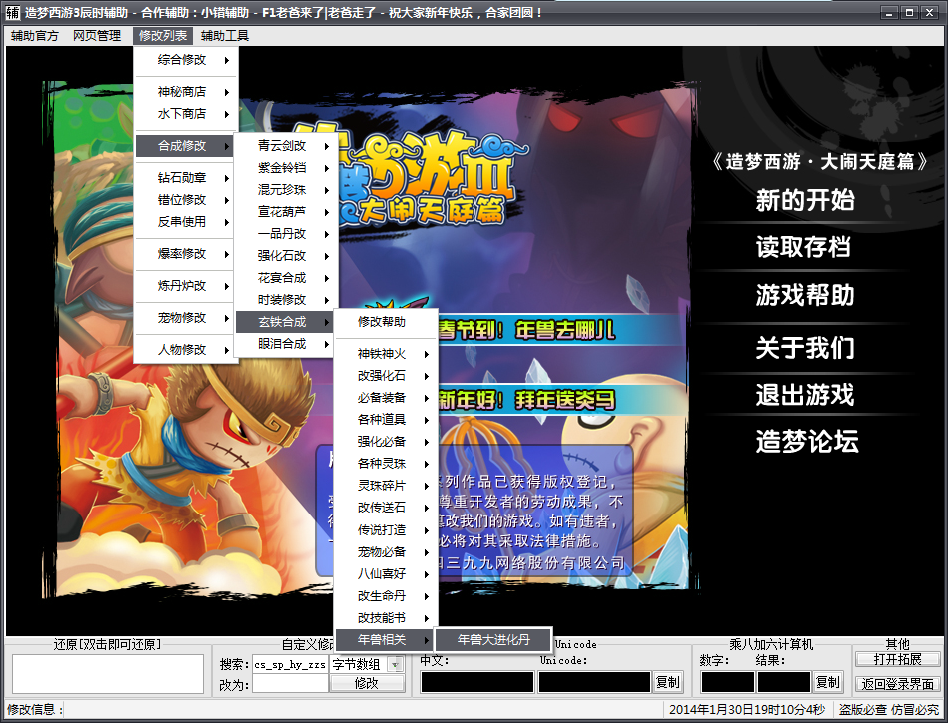Focus the 搜索 search field

point(290,664)
